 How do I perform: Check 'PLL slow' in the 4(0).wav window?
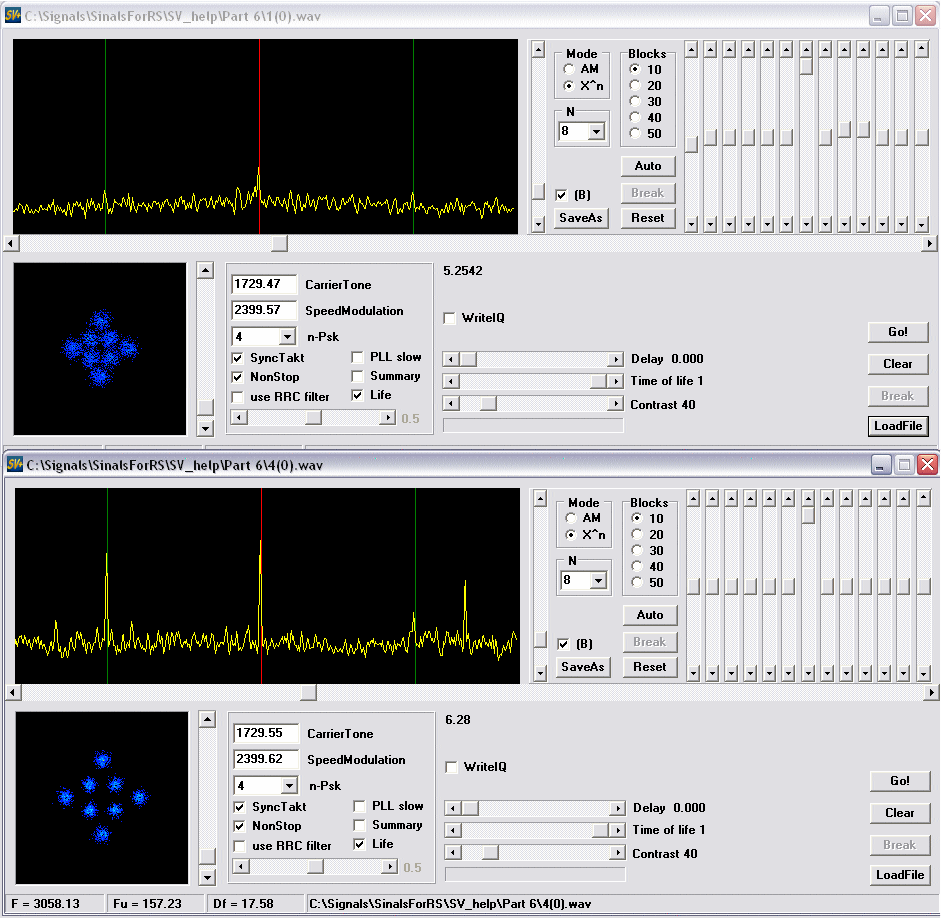click(359, 806)
